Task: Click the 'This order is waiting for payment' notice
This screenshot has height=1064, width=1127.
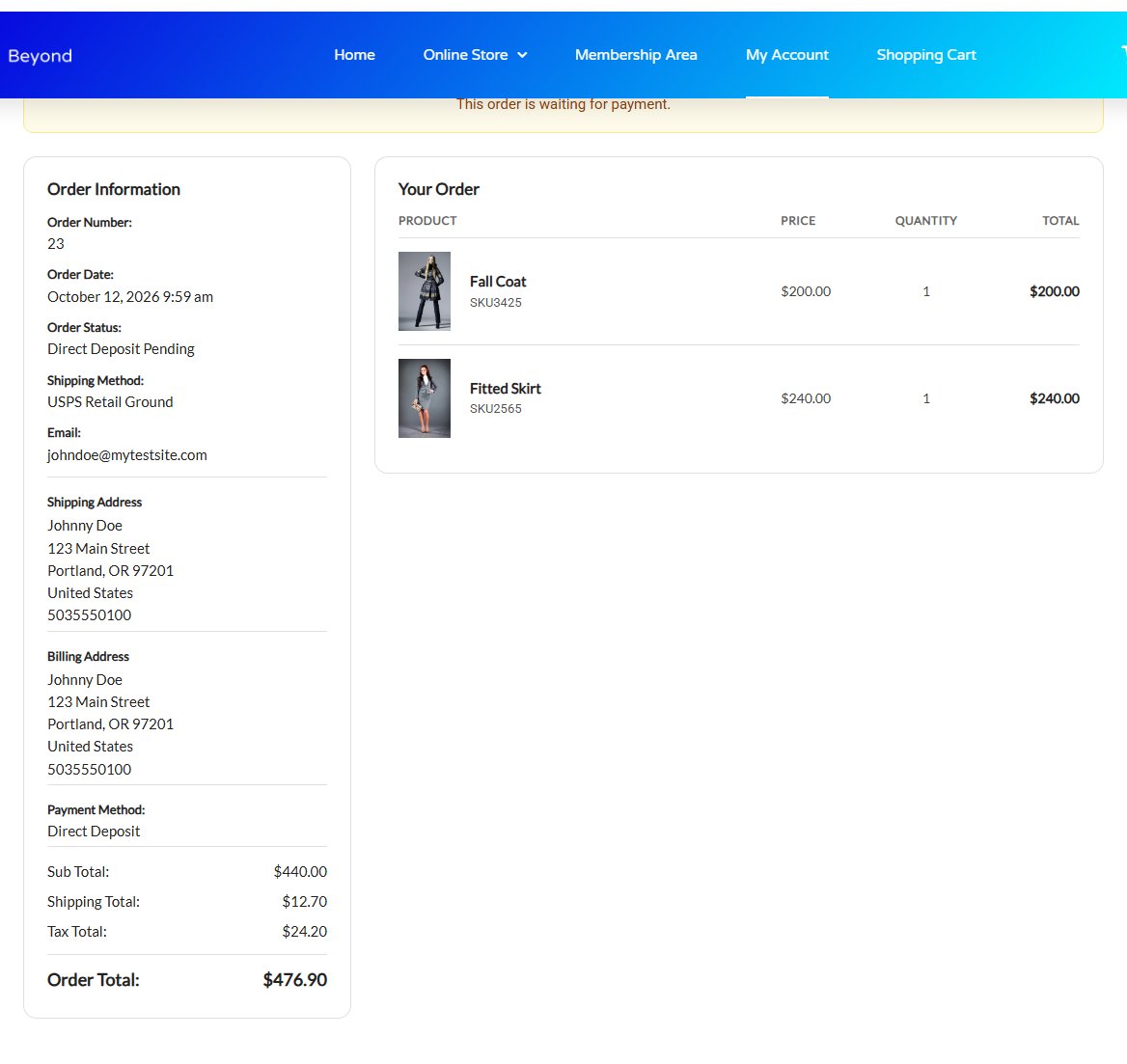Action: pos(563,105)
